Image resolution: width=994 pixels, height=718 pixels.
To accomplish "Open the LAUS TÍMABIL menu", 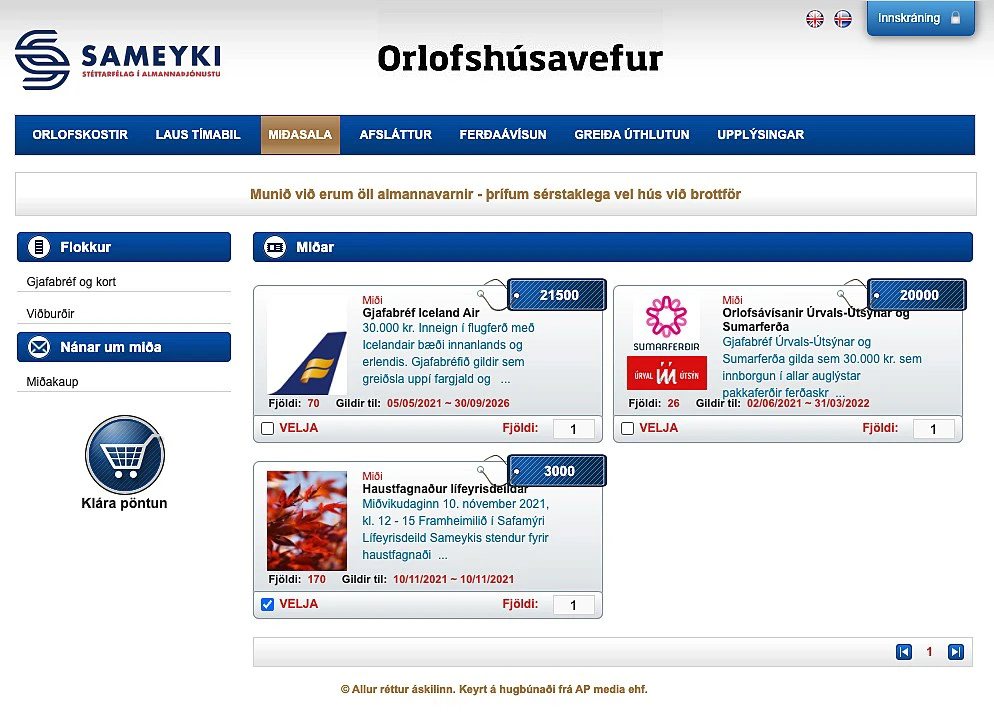I will [x=198, y=135].
